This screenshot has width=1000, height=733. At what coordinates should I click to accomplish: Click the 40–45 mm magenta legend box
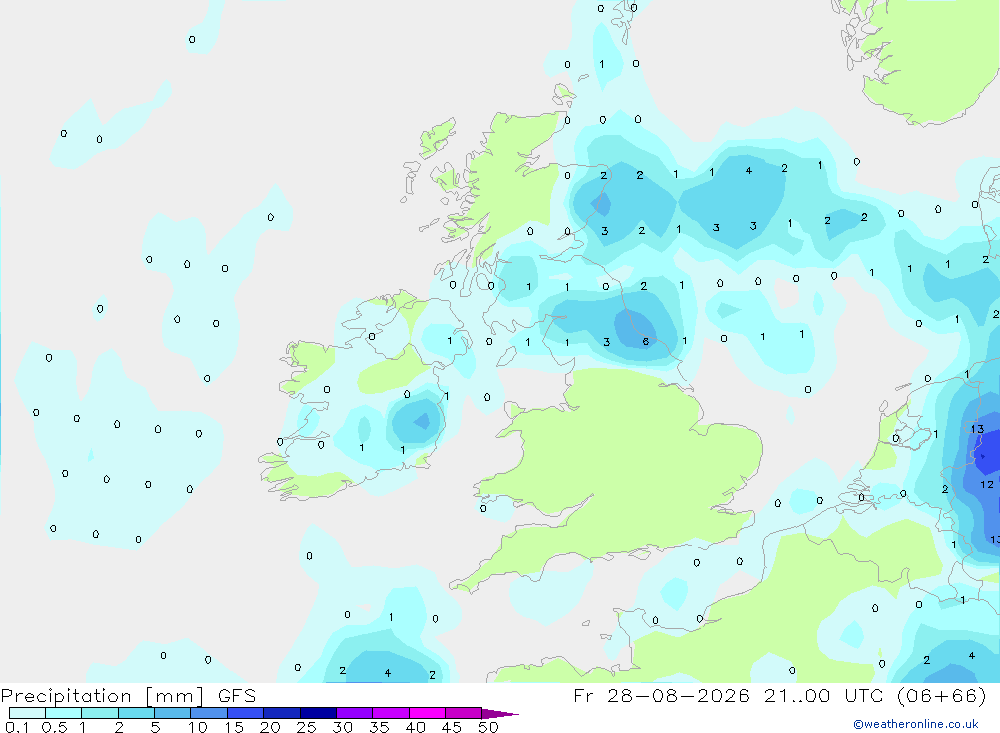(x=427, y=713)
